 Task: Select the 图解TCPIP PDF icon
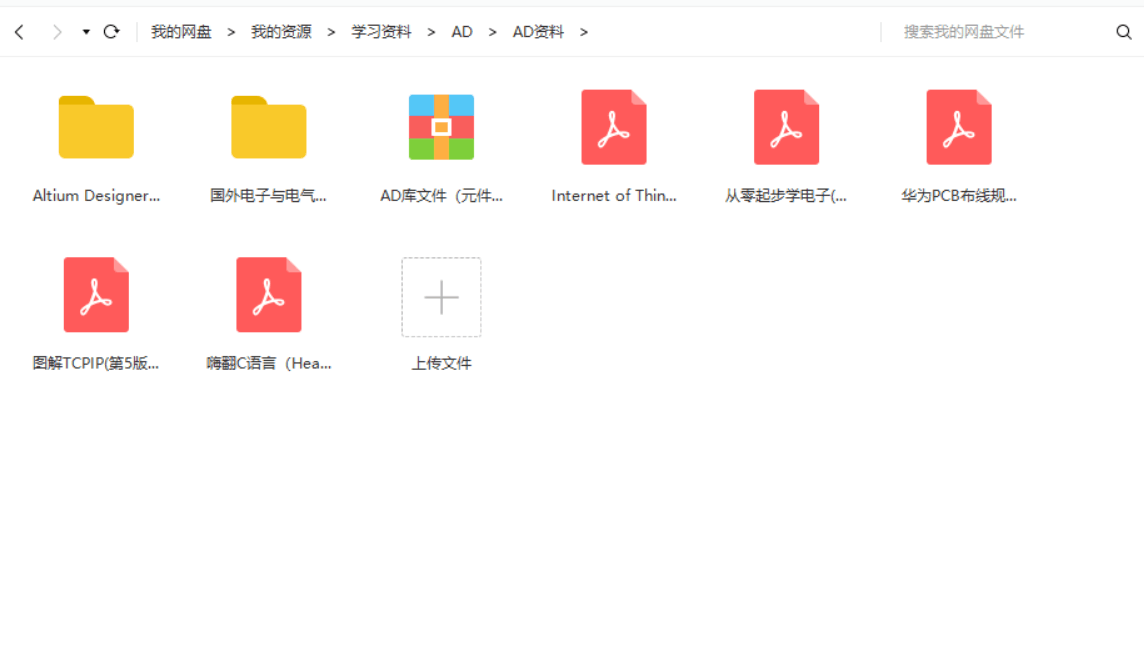96,295
